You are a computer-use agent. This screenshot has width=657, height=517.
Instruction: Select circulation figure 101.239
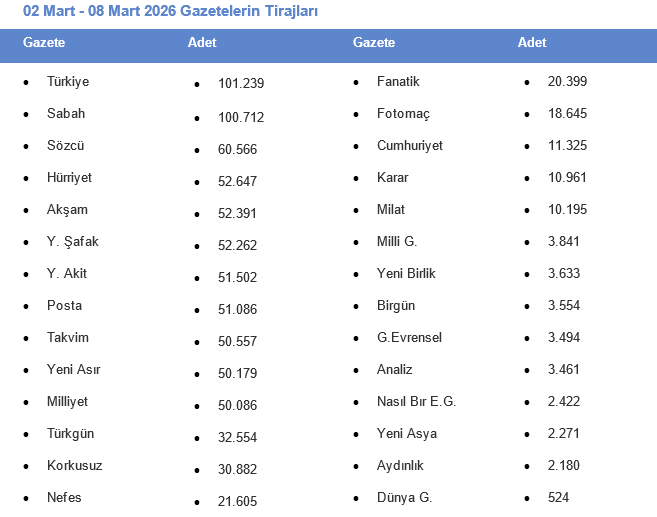pyautogui.click(x=241, y=84)
